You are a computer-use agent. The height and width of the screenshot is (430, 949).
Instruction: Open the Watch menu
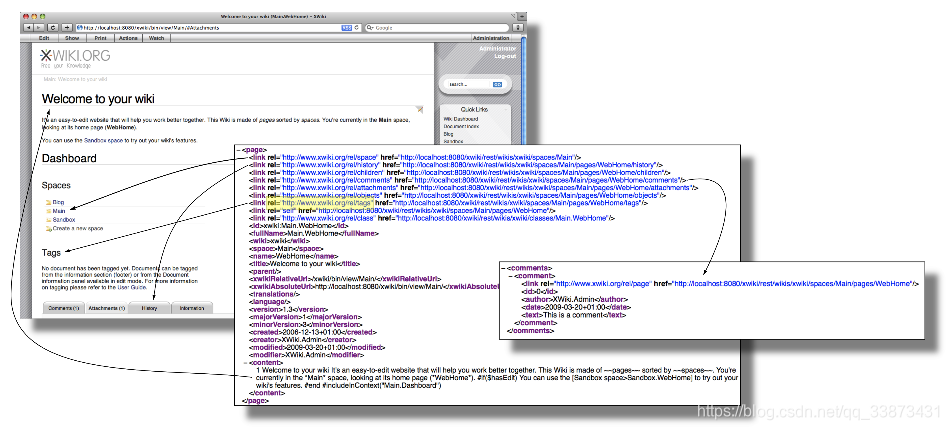pos(156,38)
